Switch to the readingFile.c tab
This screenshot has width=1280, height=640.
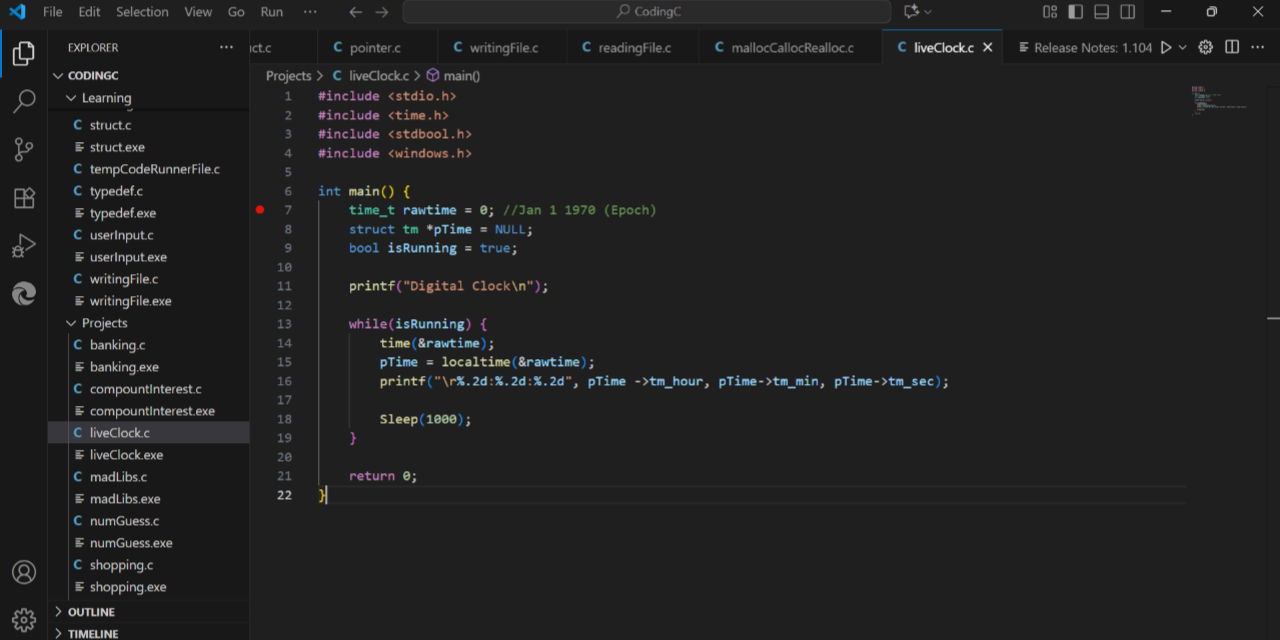tap(632, 47)
